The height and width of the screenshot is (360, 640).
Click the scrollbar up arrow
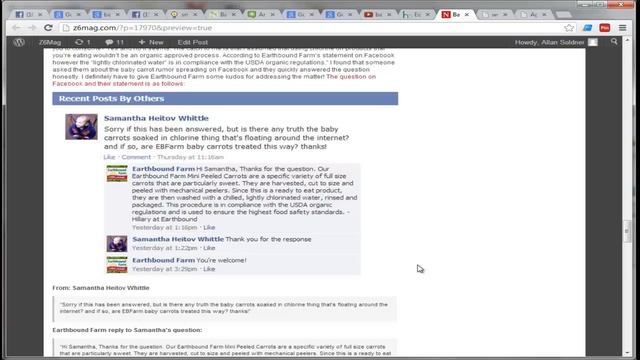(x=627, y=41)
